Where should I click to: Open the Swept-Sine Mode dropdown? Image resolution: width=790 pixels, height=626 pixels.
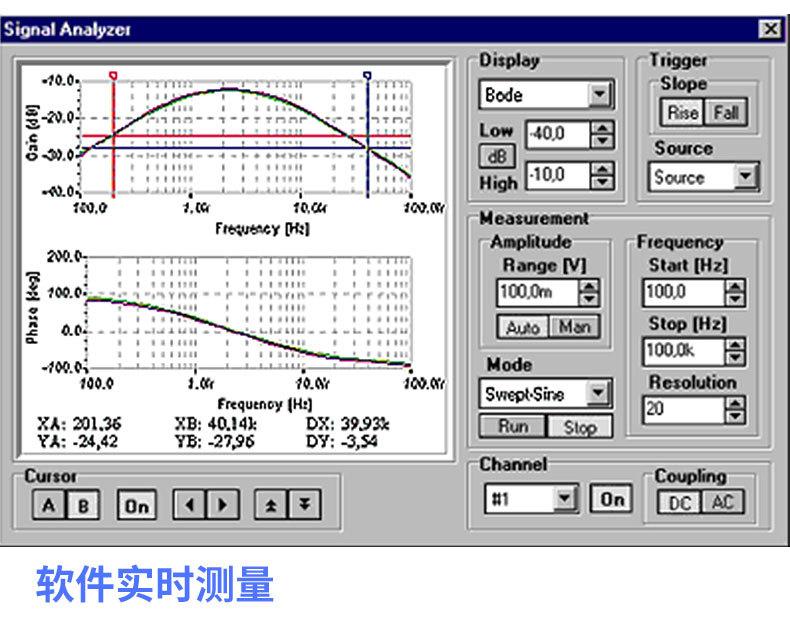[x=599, y=394]
